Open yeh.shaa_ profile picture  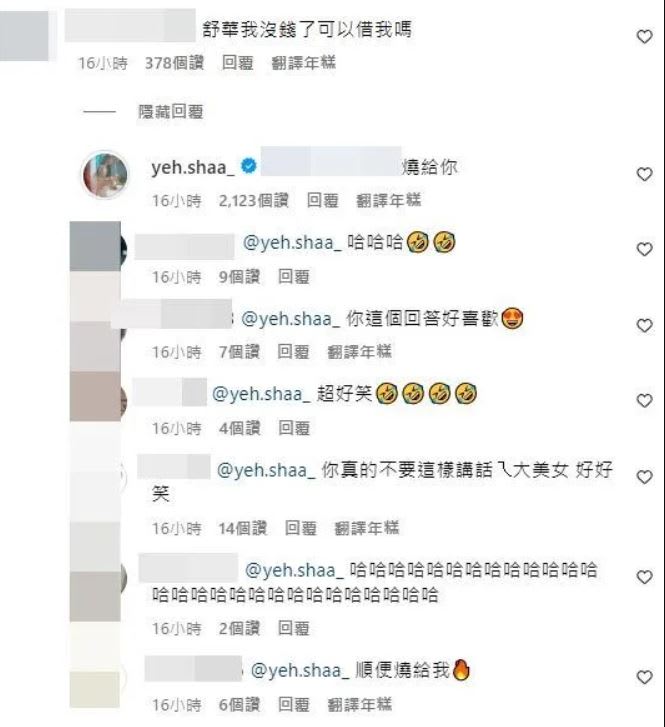coord(105,175)
